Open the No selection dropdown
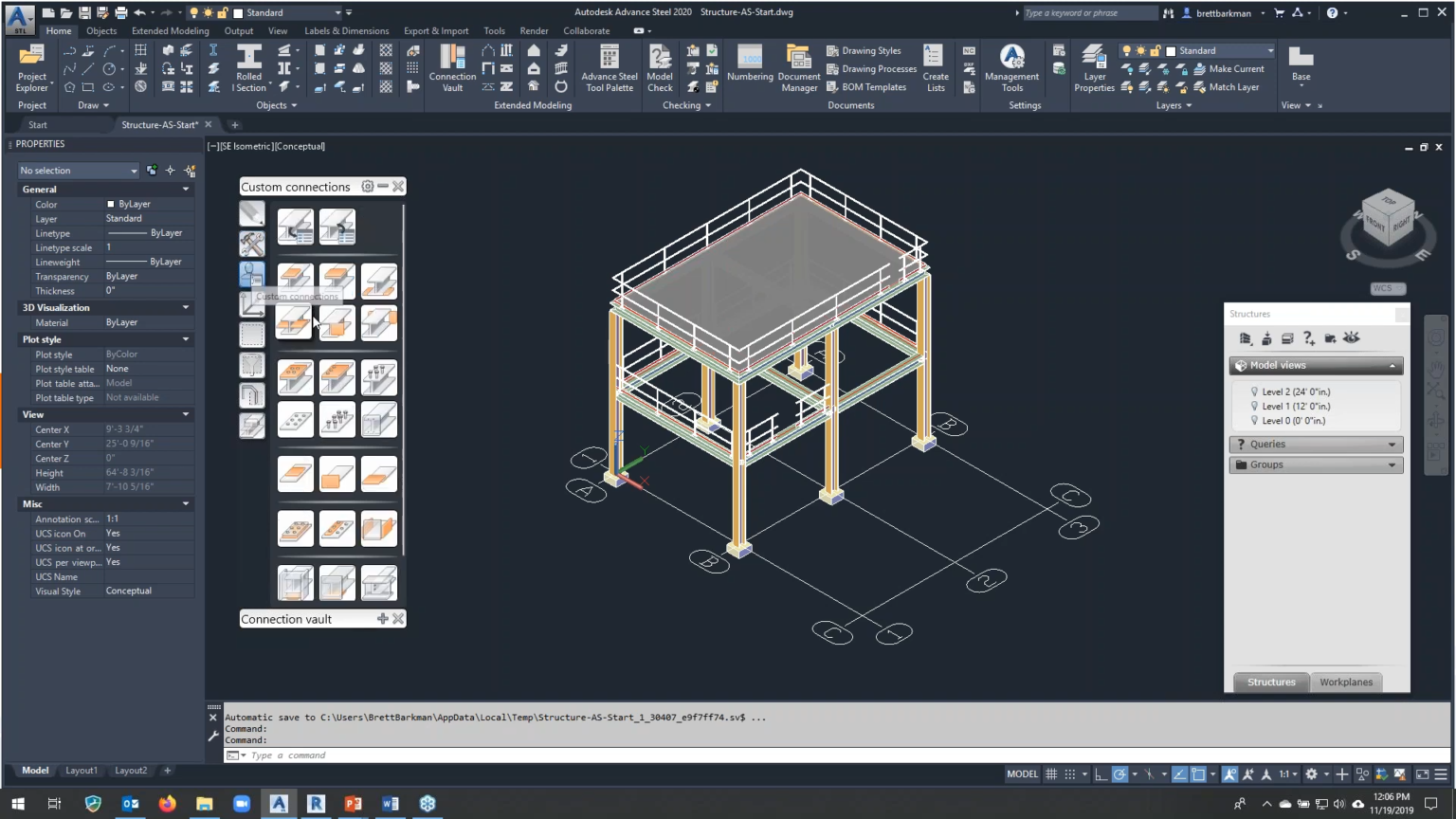This screenshot has width=1456, height=819. coord(79,171)
